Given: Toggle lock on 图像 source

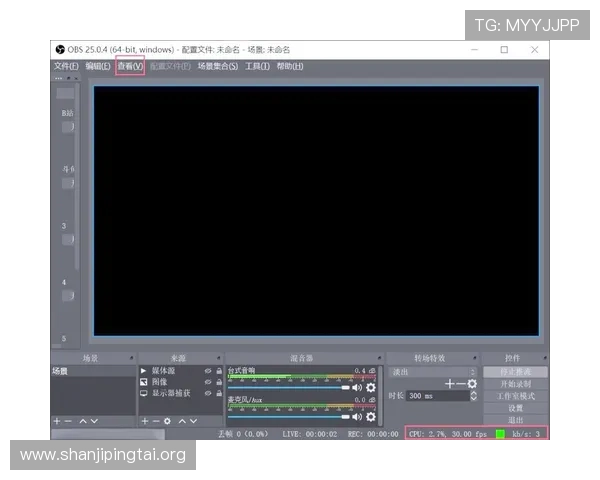Looking at the screenshot, I should [219, 382].
